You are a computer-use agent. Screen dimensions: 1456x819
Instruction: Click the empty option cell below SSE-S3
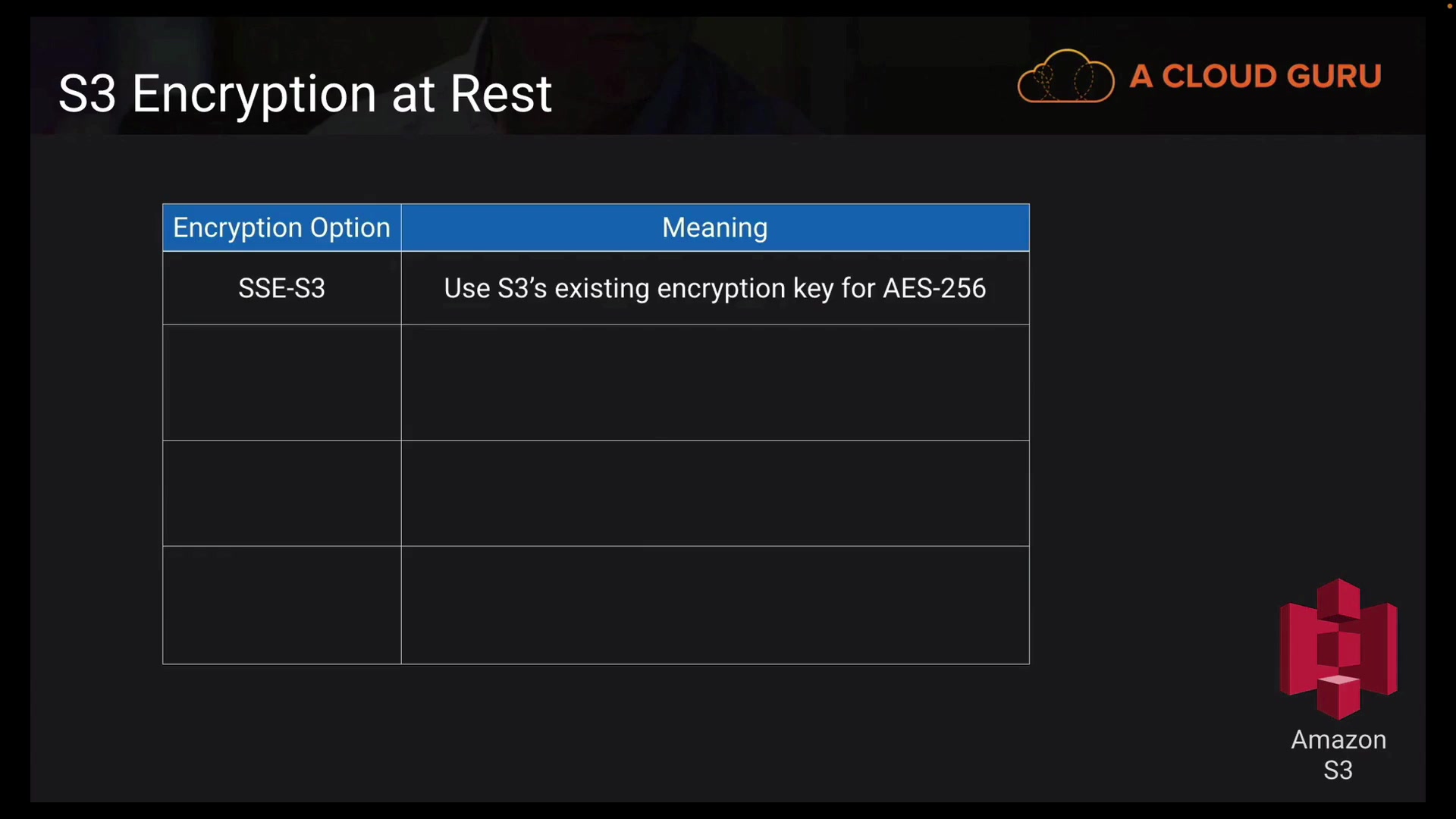281,383
